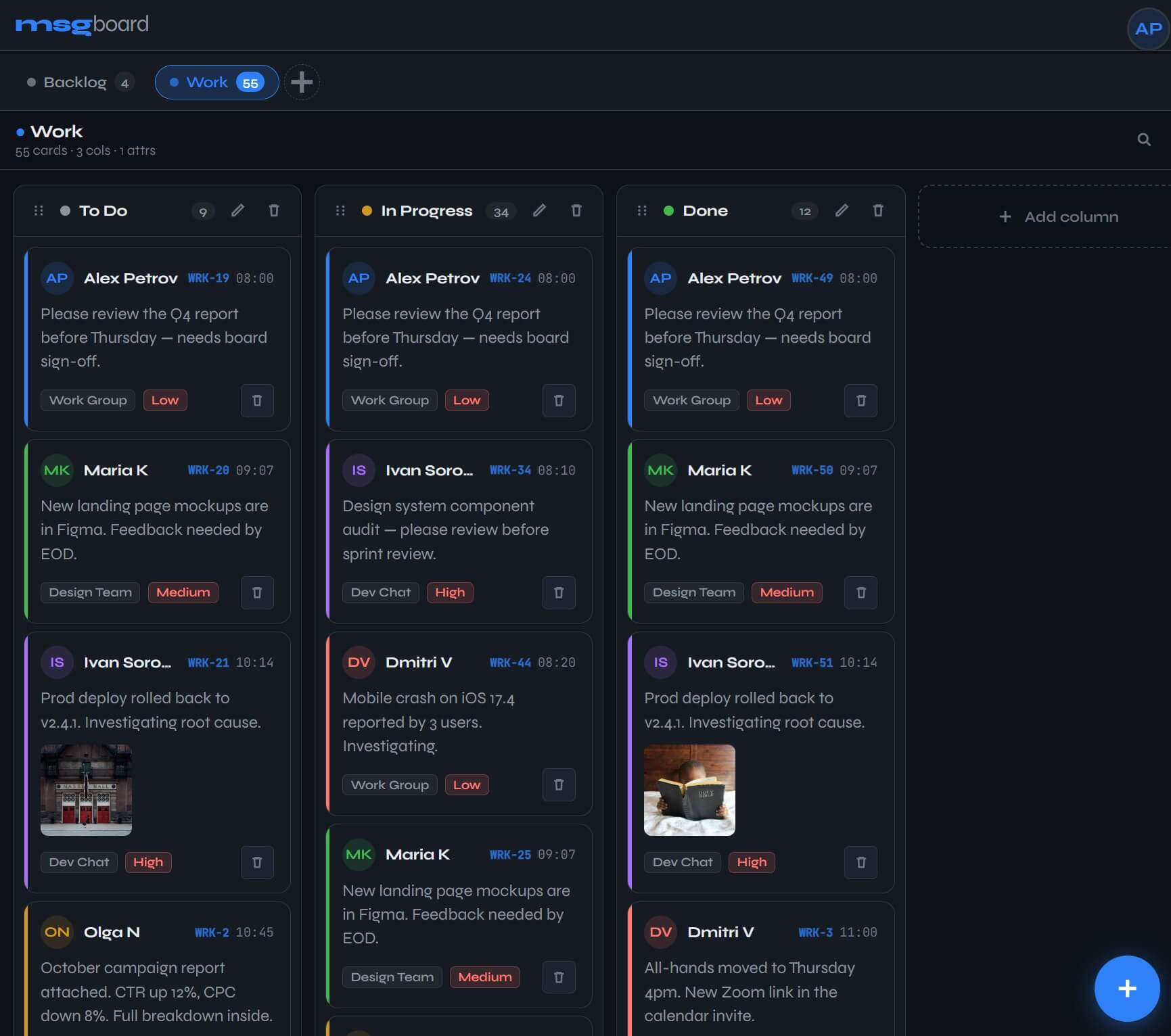Delete card WRK-34 in In Progress
The width and height of the screenshot is (1171, 1036).
559,592
